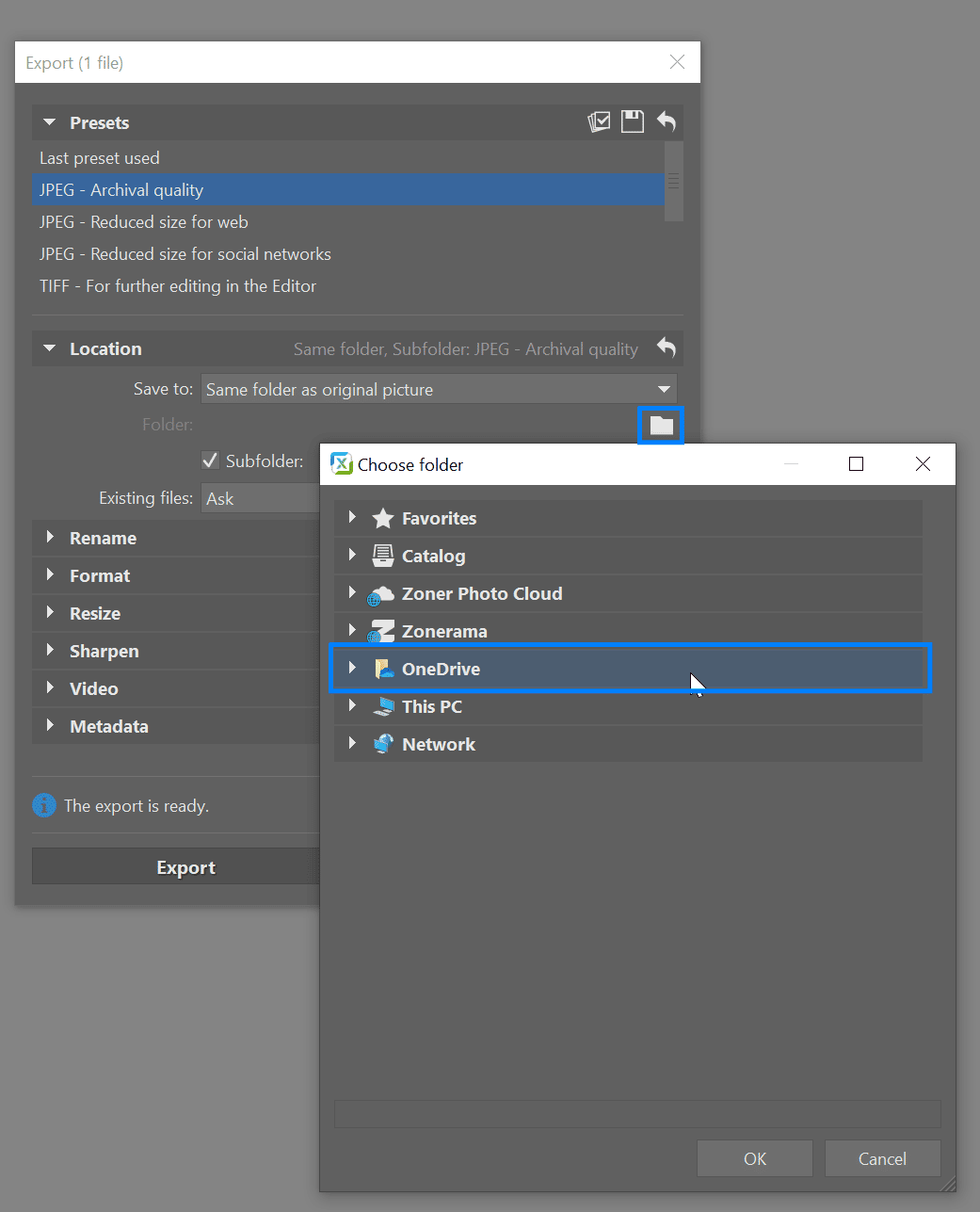The height and width of the screenshot is (1212, 980).
Task: Reset Location settings with undo arrow
Action: tap(667, 347)
